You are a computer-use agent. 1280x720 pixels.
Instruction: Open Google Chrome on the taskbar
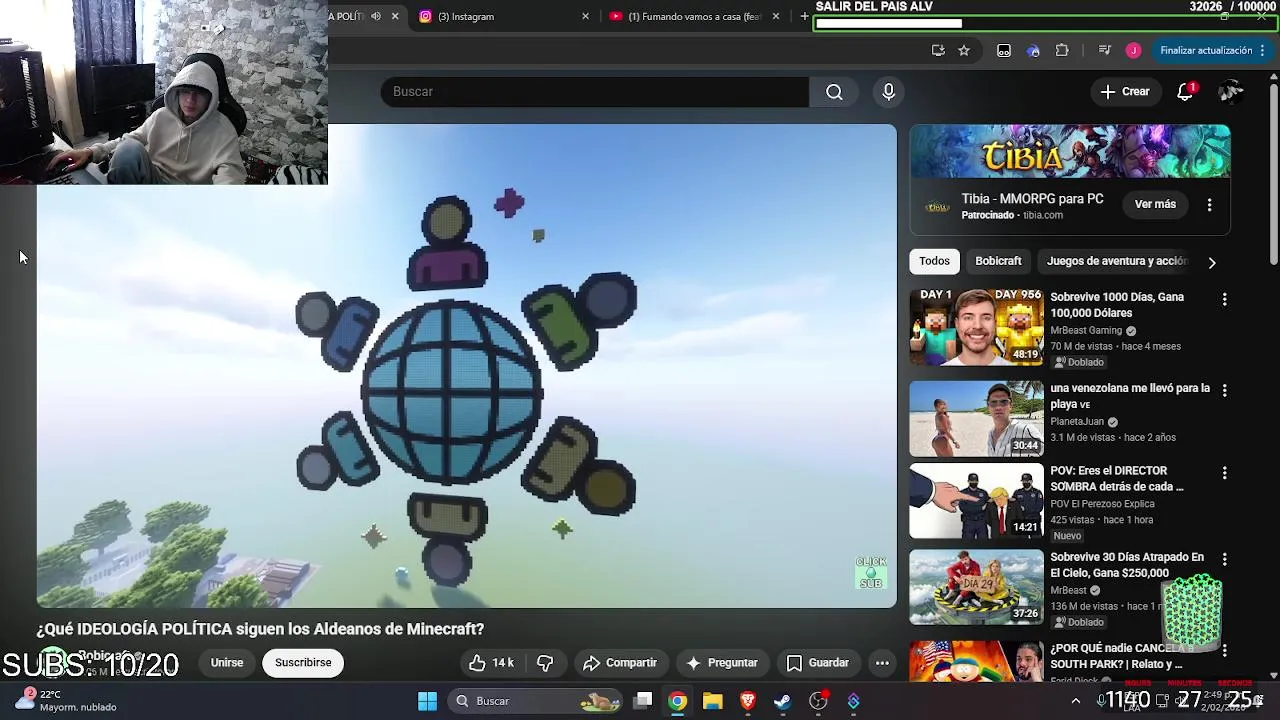pyautogui.click(x=678, y=701)
